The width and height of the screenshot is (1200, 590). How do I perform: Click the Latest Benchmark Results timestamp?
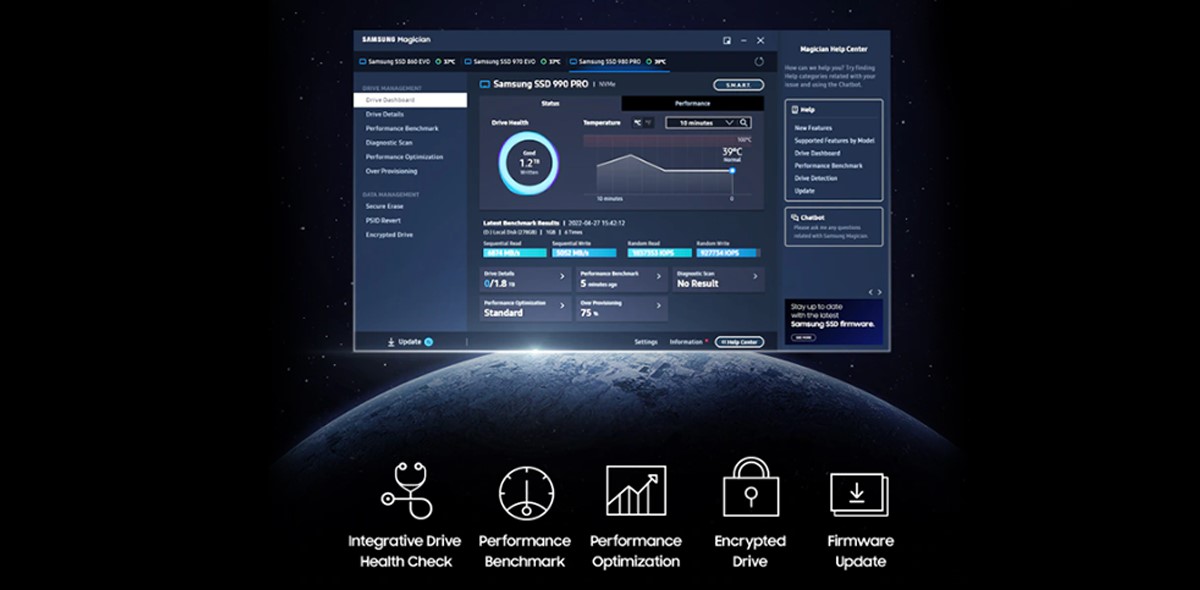pos(597,223)
